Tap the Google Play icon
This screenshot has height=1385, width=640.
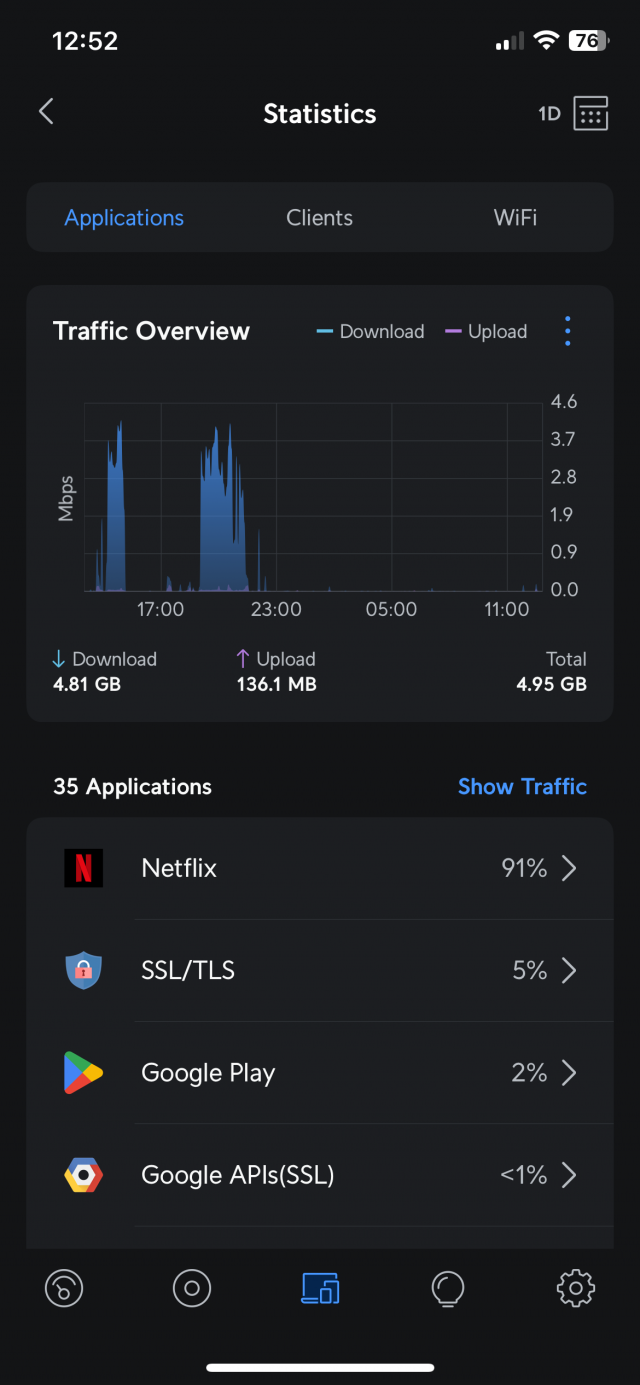click(83, 1073)
